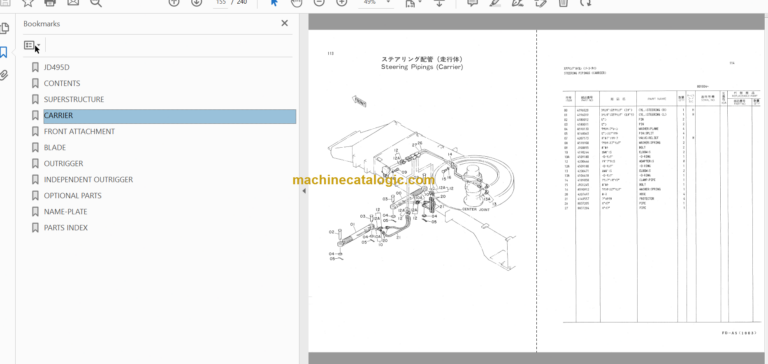Click the Steering Pipings (Carrier) diagram title
Image resolution: width=768 pixels, height=364 pixels.
[x=422, y=67]
